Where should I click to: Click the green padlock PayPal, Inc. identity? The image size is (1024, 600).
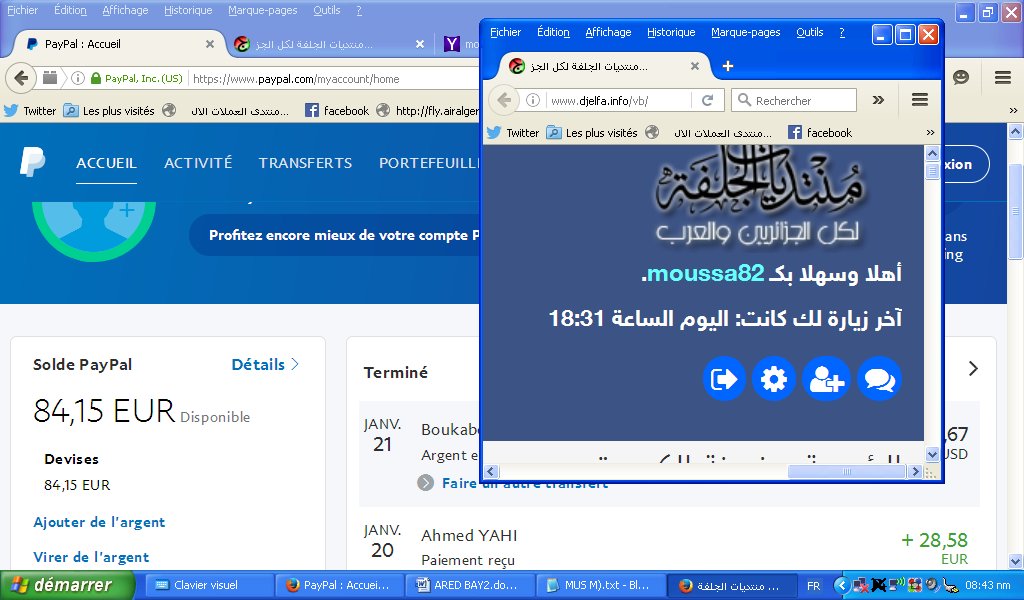[136, 78]
